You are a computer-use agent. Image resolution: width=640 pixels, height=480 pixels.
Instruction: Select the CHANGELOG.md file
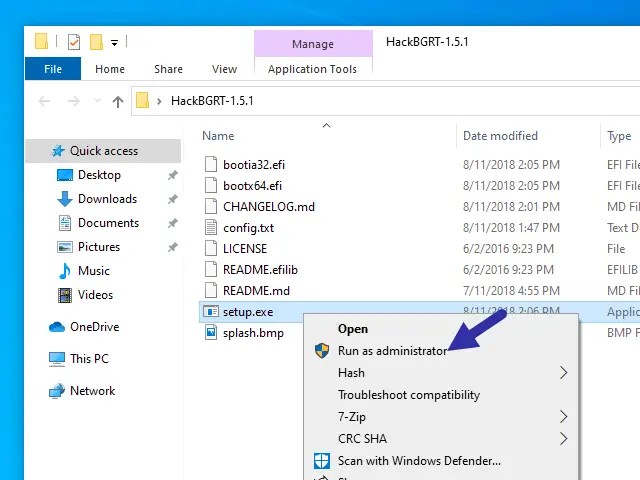(x=269, y=207)
